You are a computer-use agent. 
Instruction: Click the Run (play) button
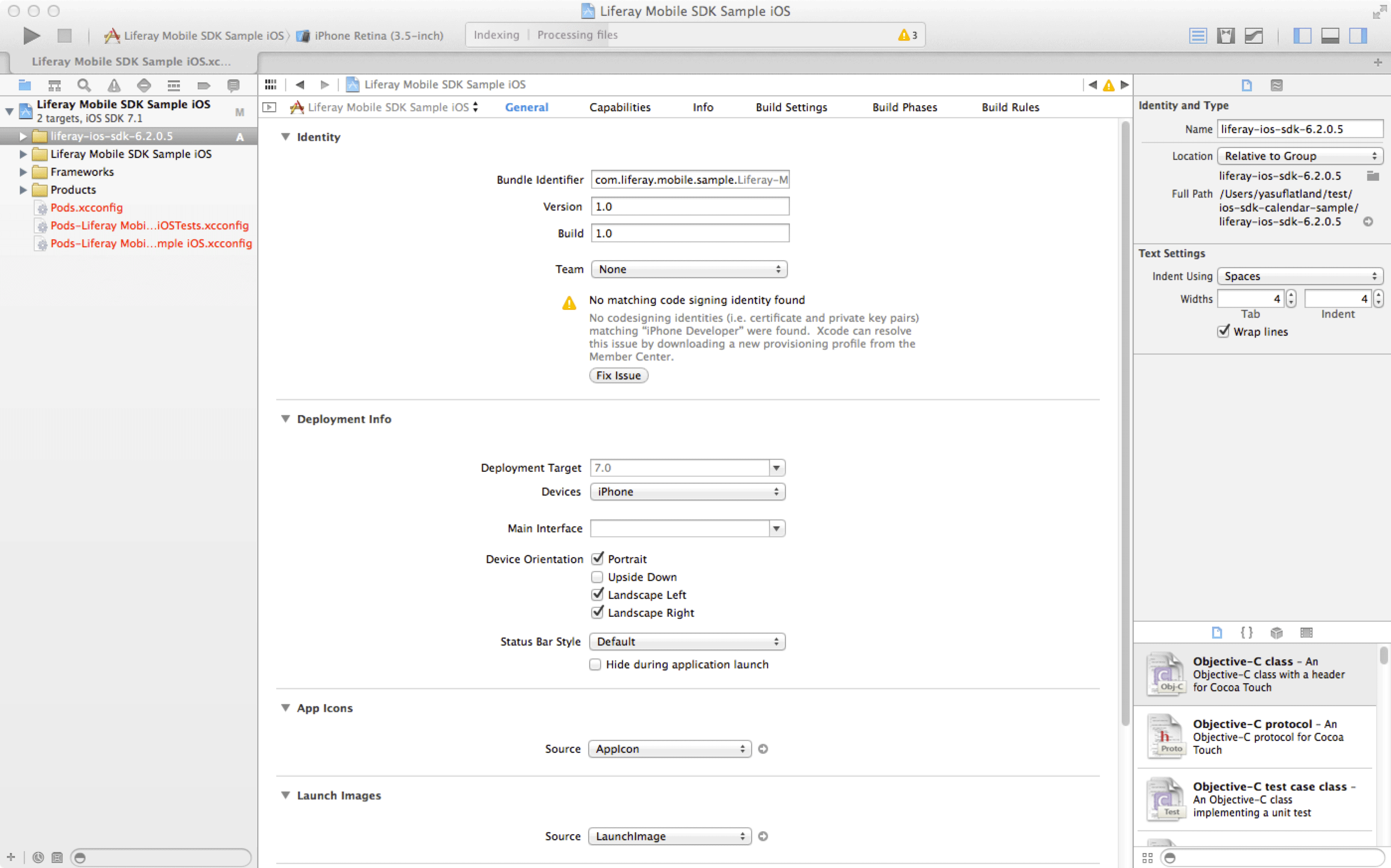coord(31,36)
